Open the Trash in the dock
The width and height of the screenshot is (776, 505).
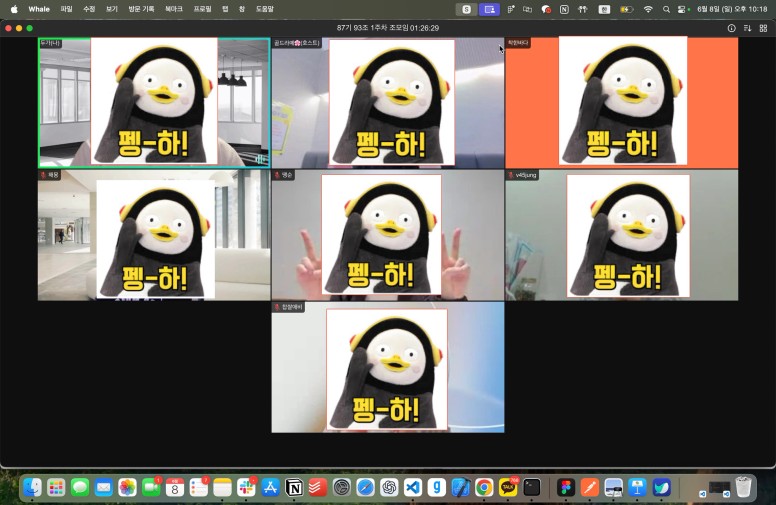coord(743,488)
